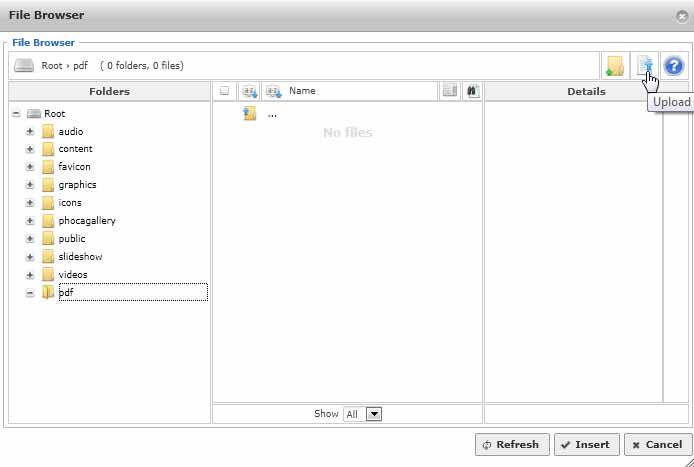Expand the icons folder
This screenshot has width=694, height=467.
point(30,203)
